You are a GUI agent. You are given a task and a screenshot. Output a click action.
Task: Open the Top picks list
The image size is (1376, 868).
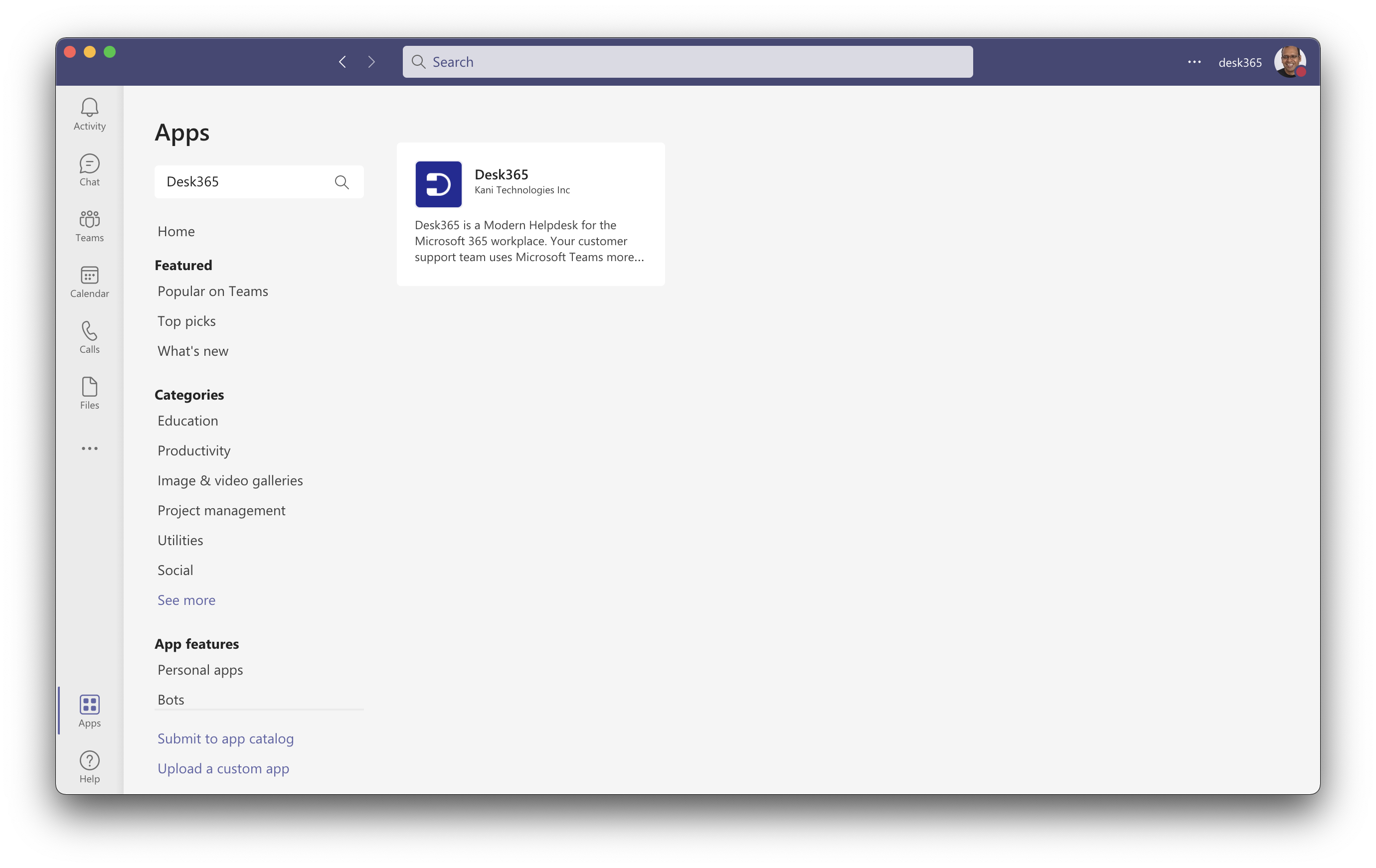pos(186,321)
